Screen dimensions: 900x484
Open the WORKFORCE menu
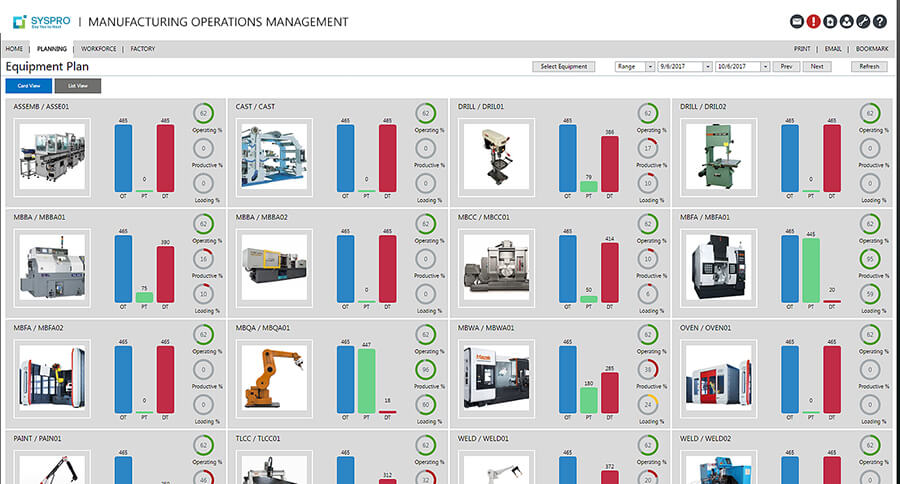coord(99,49)
